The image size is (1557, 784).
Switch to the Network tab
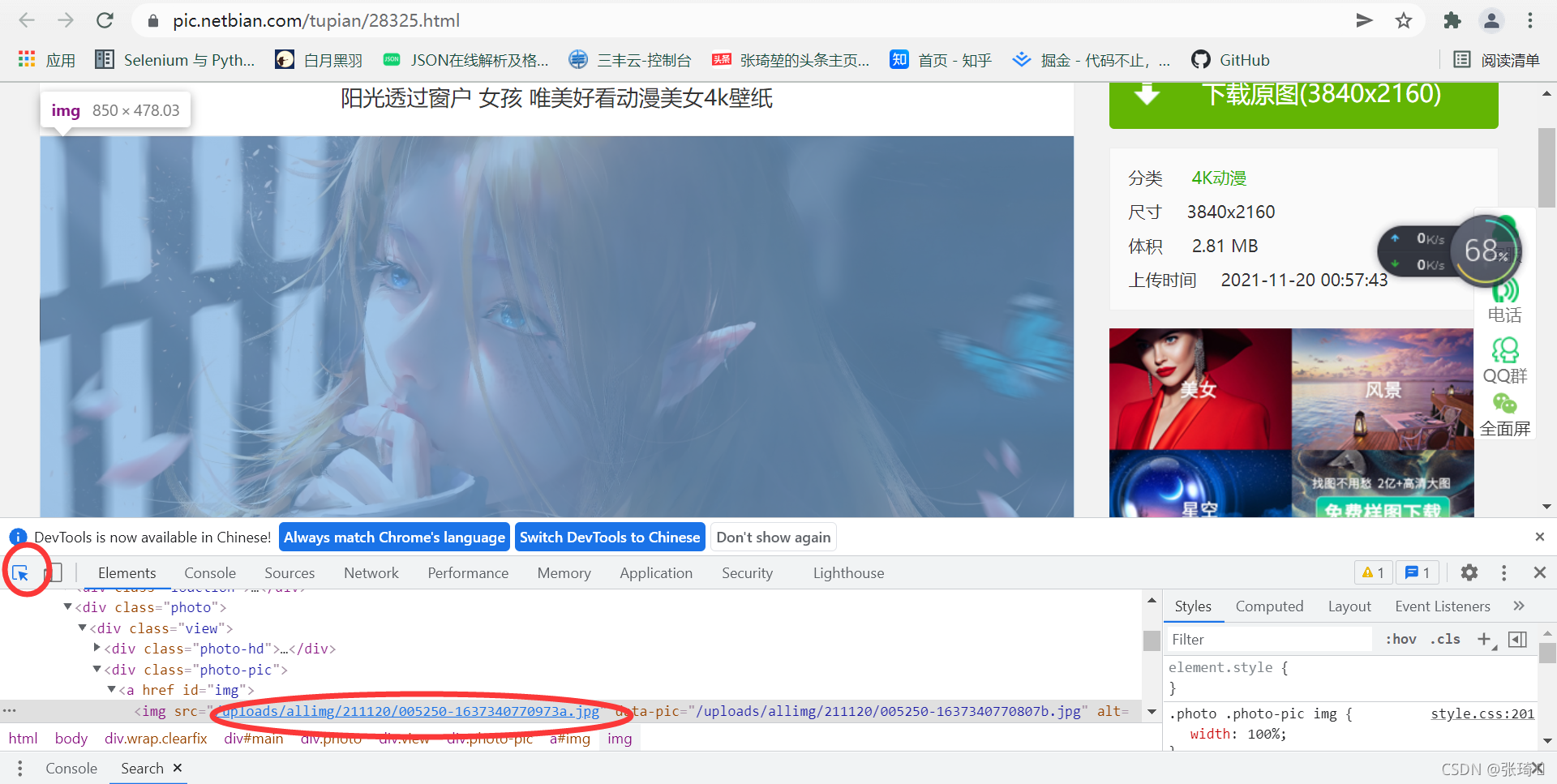click(371, 573)
